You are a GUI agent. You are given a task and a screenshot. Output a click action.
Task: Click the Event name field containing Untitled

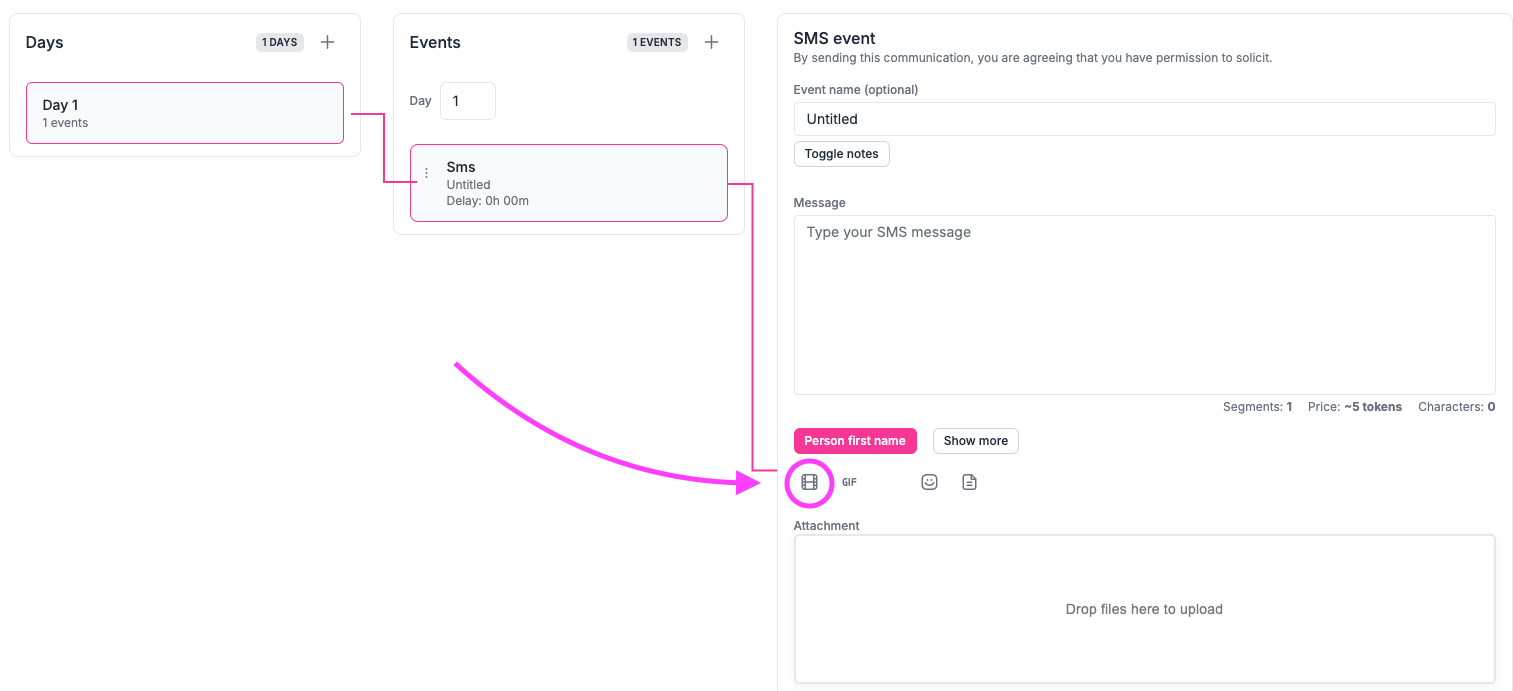coord(1143,119)
